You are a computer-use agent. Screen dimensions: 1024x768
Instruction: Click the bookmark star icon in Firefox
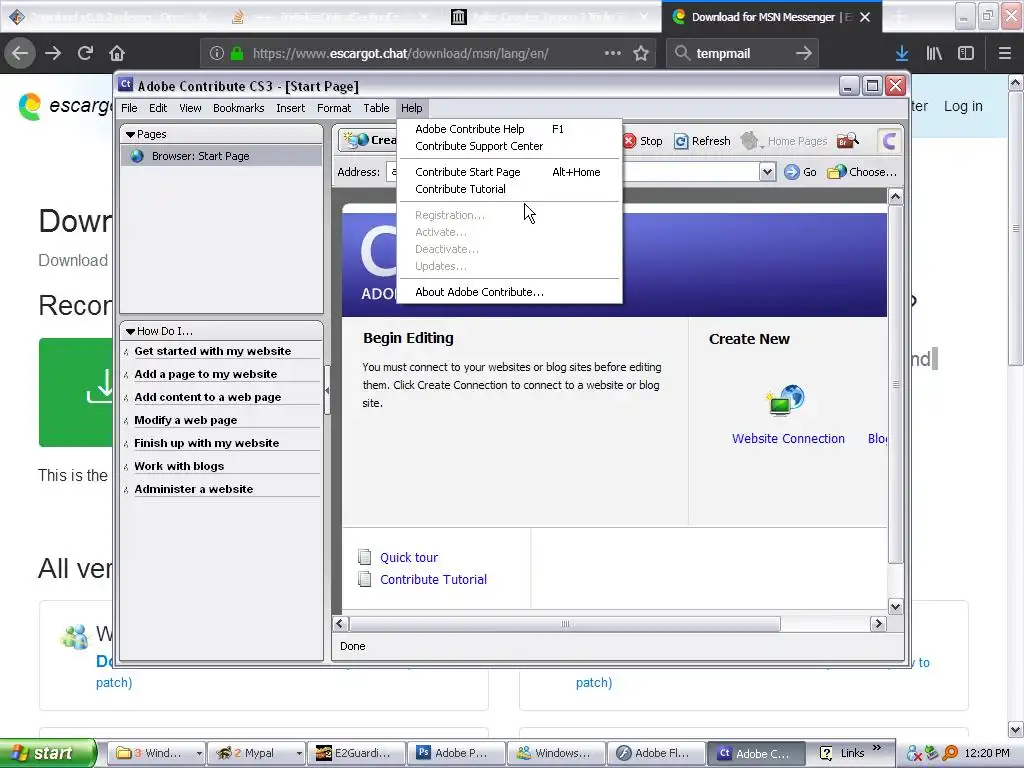[x=641, y=54]
